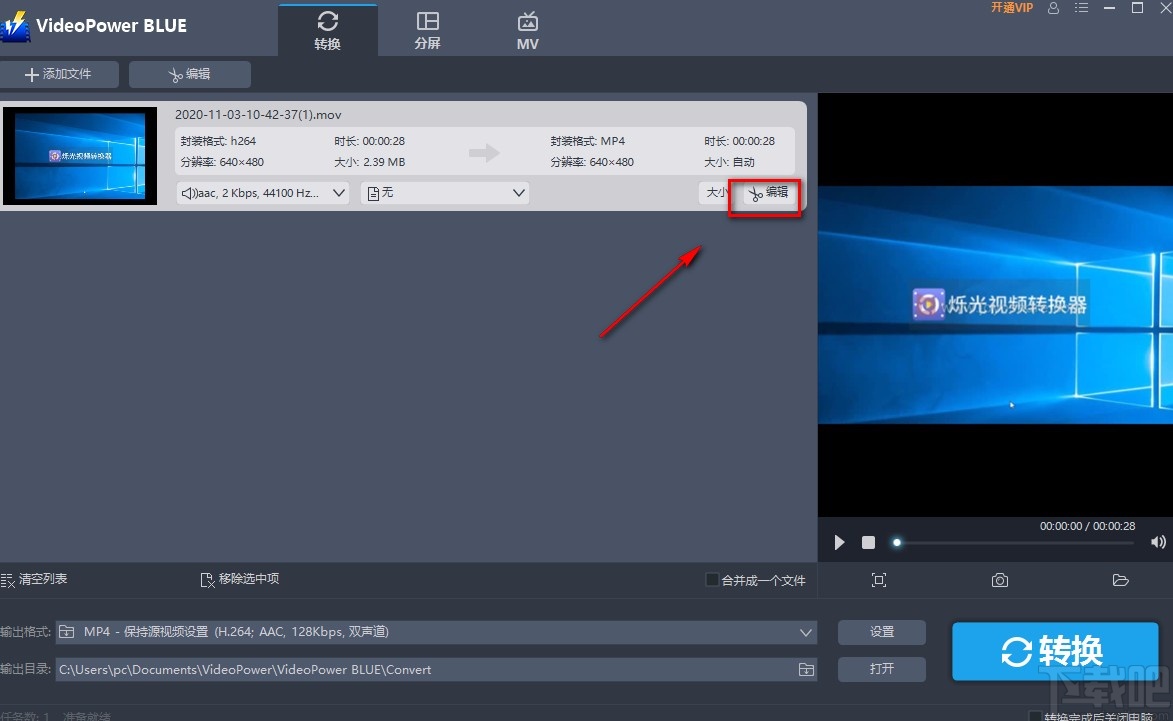Browse output directory with the folder icon
This screenshot has height=721, width=1173.
pos(806,669)
